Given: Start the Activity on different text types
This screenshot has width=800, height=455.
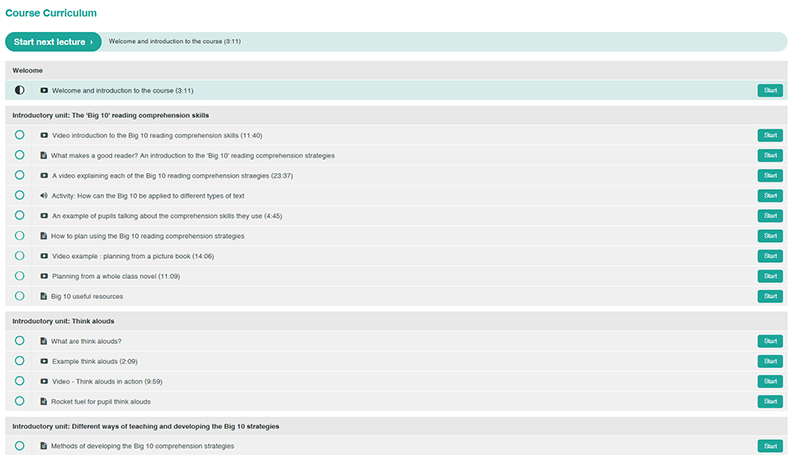Looking at the screenshot, I should (x=770, y=195).
